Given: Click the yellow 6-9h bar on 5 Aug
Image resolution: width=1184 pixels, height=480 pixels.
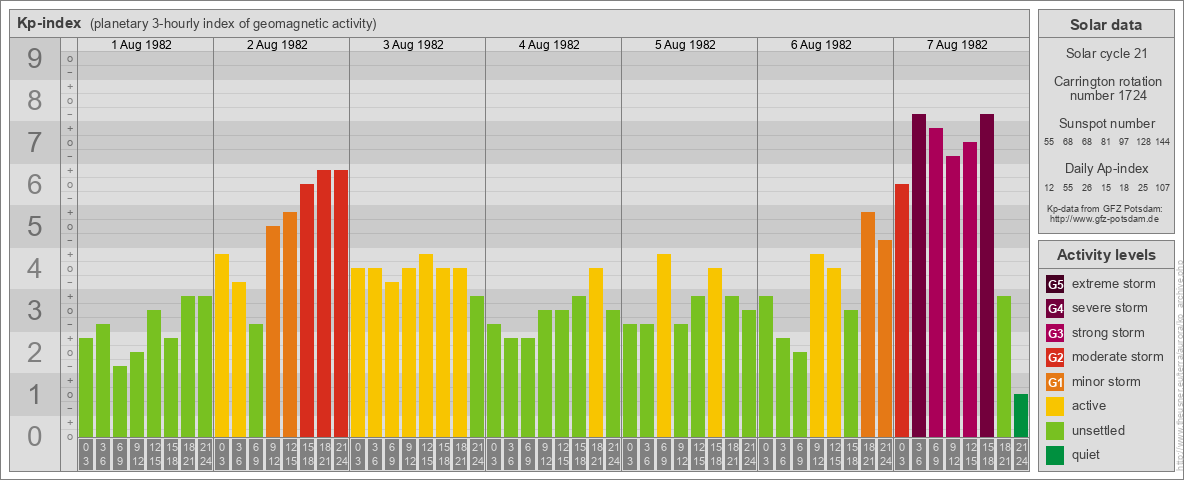Looking at the screenshot, I should [x=664, y=346].
